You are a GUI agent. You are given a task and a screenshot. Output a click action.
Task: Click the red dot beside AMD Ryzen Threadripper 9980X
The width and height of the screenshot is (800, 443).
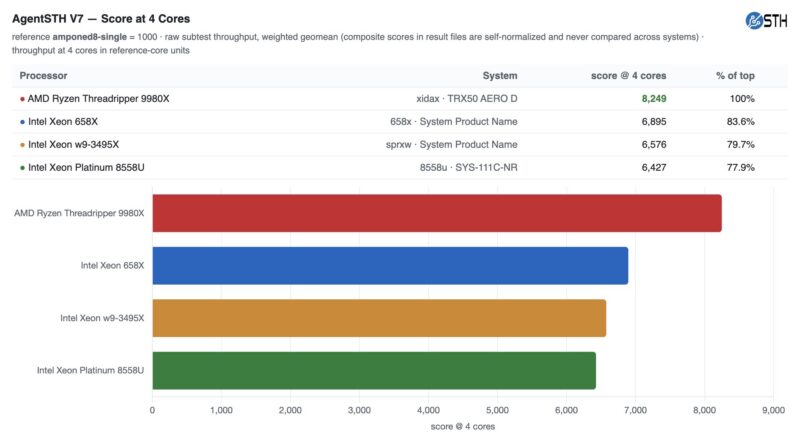tap(22, 99)
